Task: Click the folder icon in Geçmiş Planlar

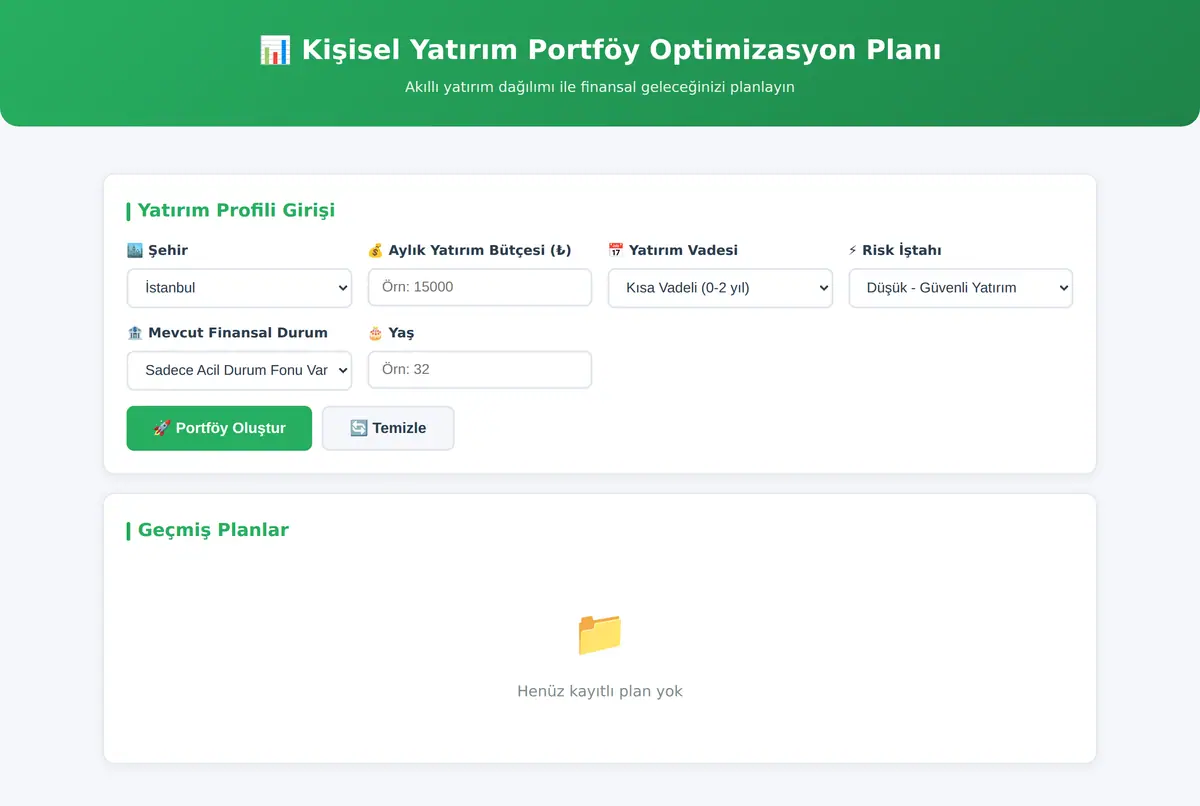Action: point(600,634)
